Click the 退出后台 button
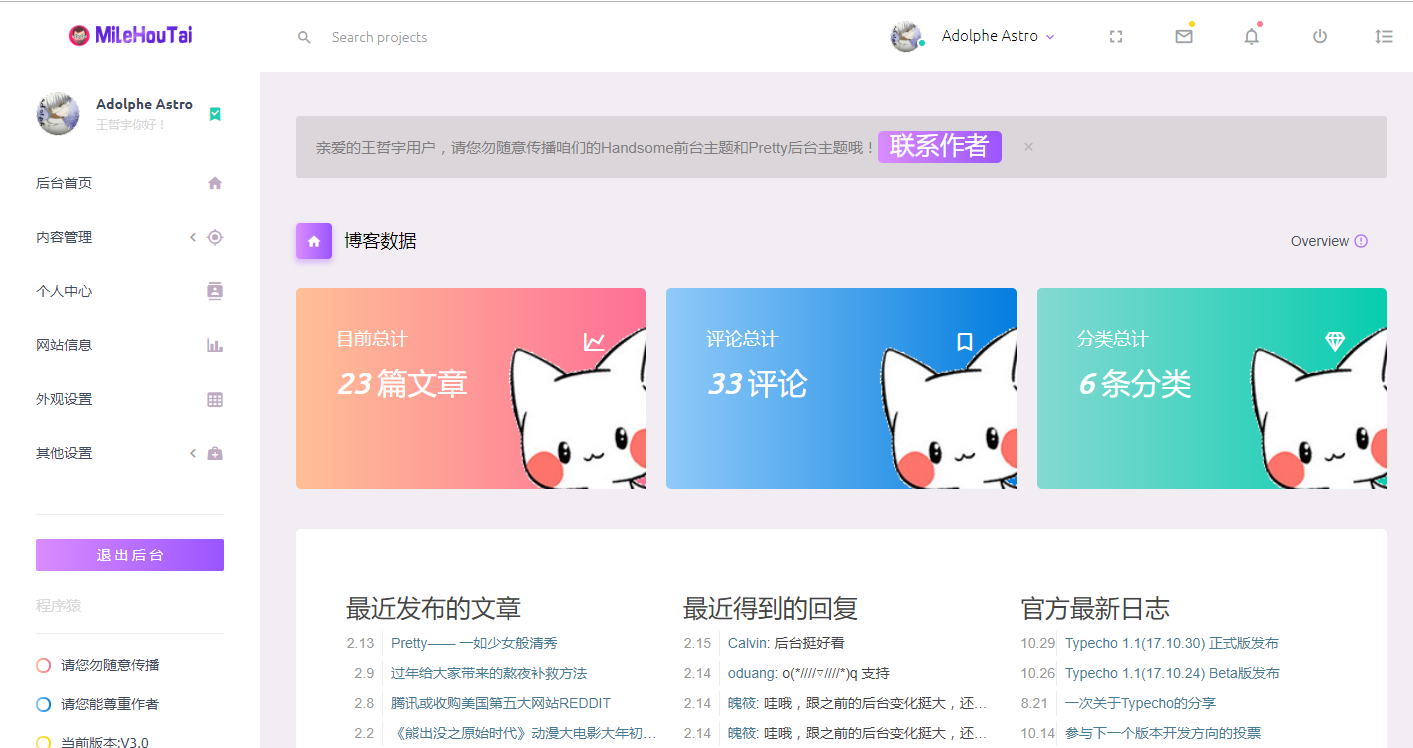 130,555
